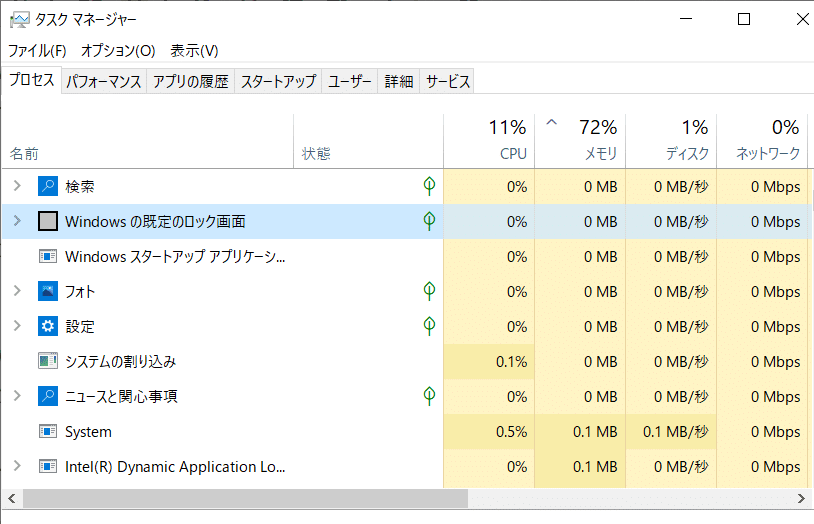Switch to the パフォーマンス tab
Image resolution: width=814 pixels, height=524 pixels.
(x=104, y=82)
